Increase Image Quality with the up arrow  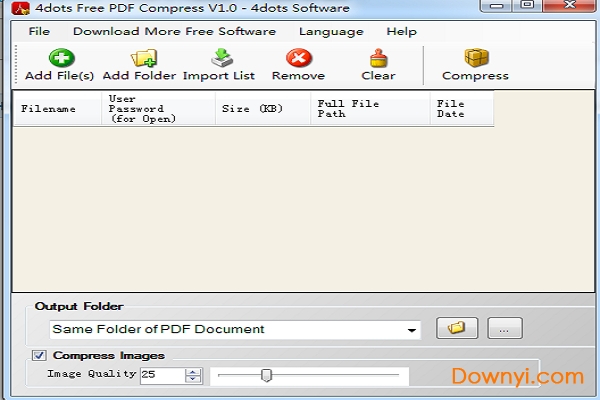pos(193,372)
